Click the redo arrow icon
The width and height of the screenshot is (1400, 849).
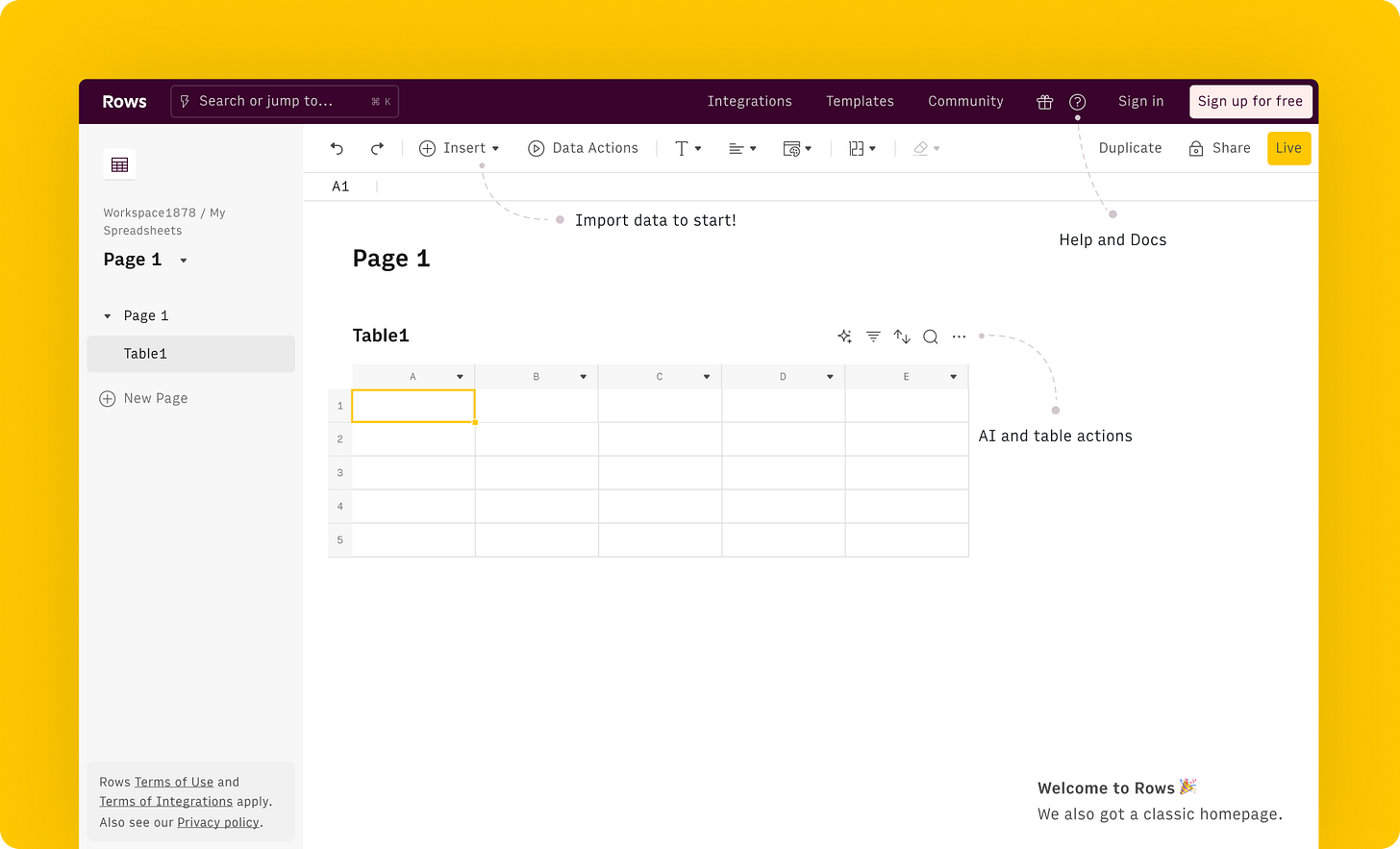click(377, 148)
